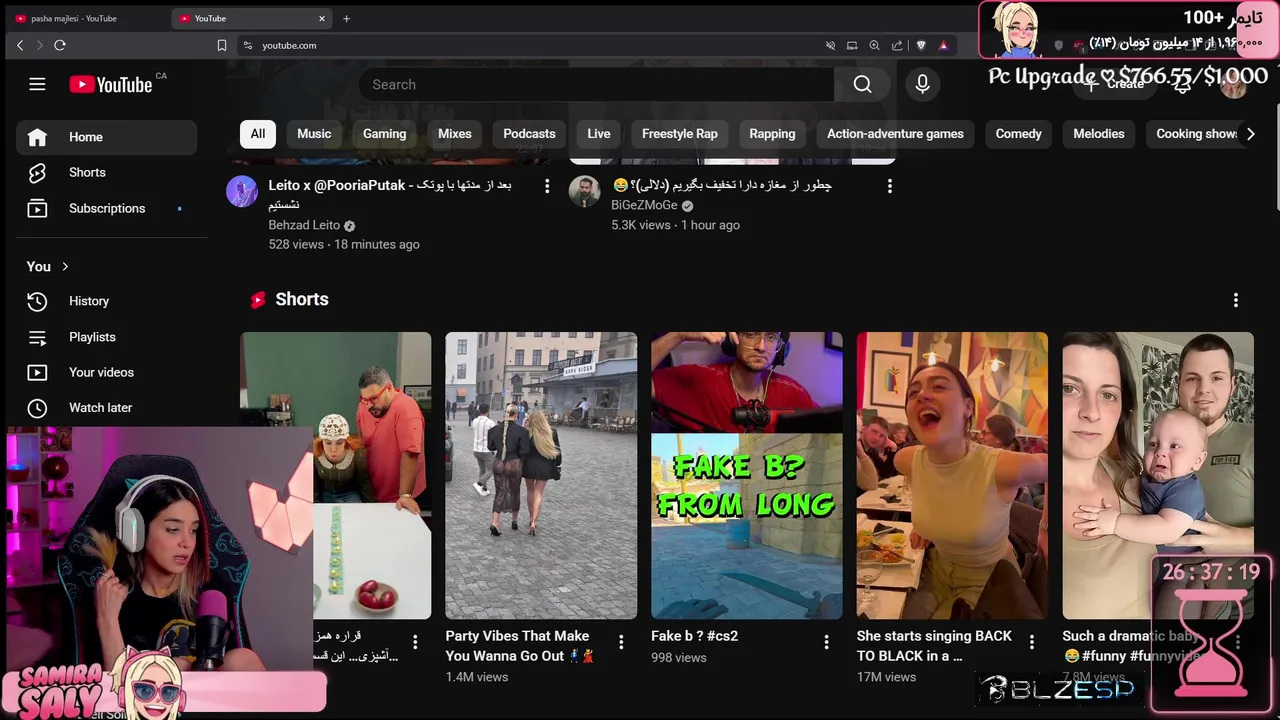The height and width of the screenshot is (720, 1280).
Task: Open the singing Back to Black short thumbnail
Action: point(952,475)
